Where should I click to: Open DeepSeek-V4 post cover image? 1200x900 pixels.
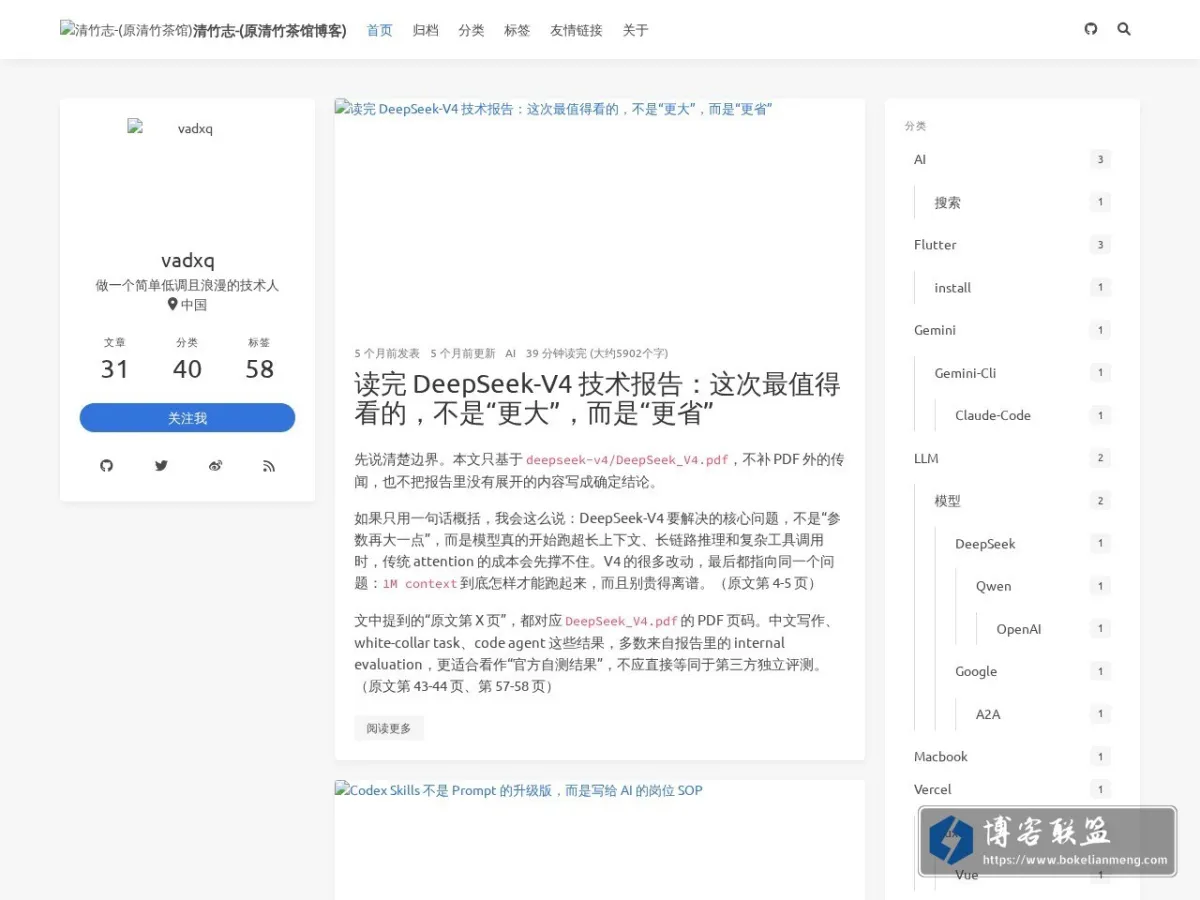[600, 217]
